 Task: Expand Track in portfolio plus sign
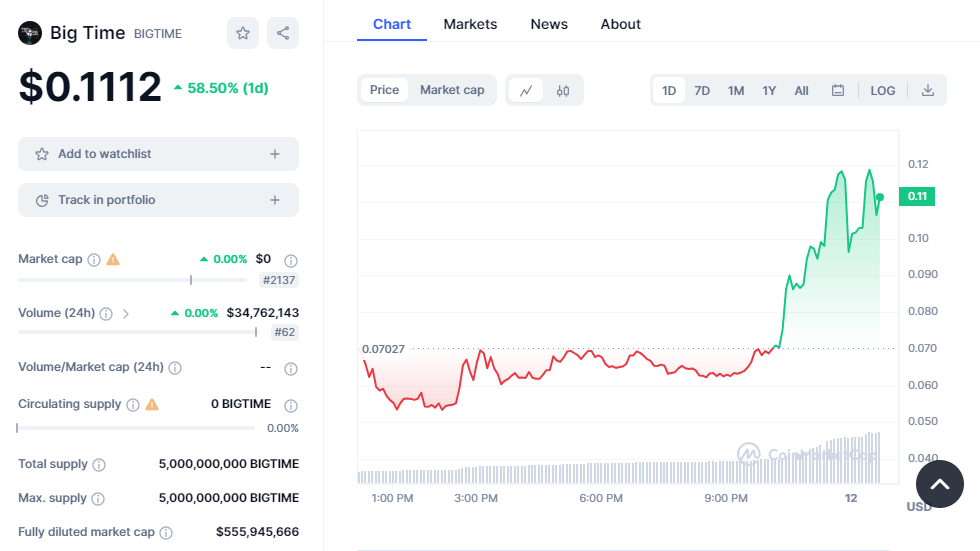point(275,200)
